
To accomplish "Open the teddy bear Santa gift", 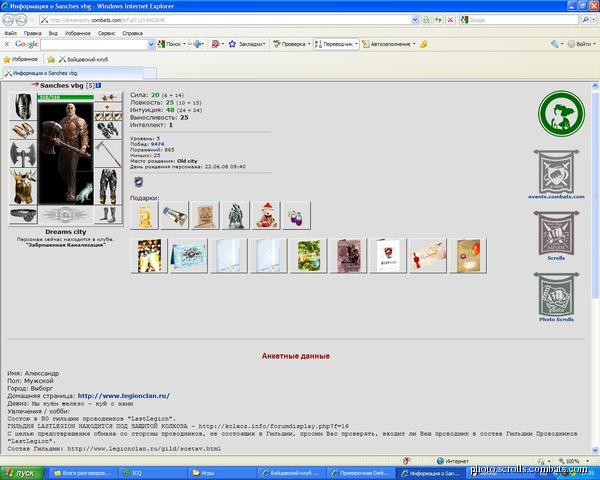I will click(x=266, y=216).
